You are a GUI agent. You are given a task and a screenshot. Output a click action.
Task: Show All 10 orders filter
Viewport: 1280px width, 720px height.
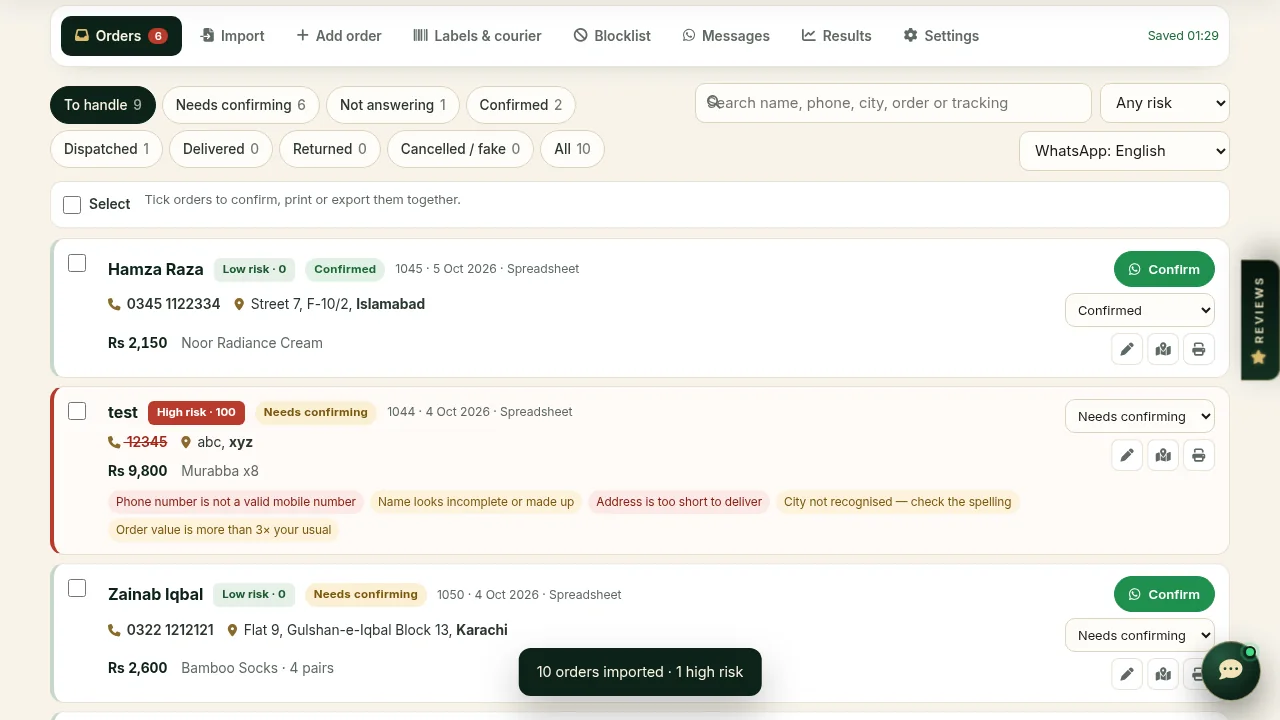572,149
